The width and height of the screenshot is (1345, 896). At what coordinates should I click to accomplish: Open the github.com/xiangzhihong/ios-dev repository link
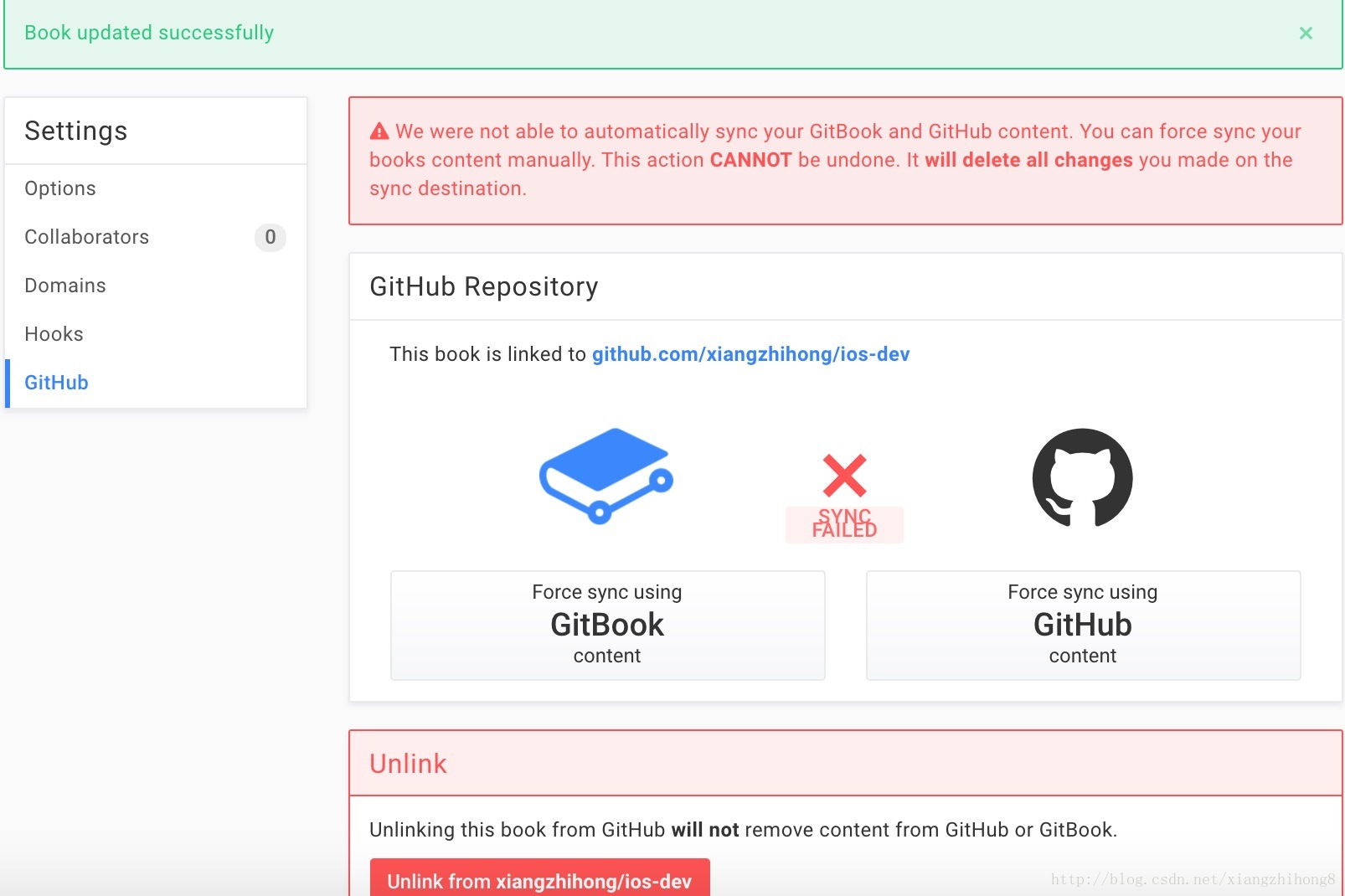[750, 354]
